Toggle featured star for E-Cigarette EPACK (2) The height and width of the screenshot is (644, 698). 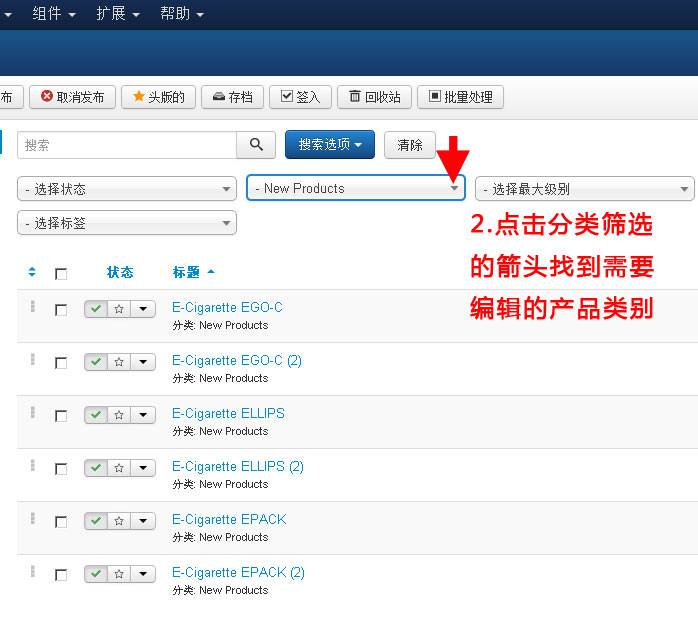coord(119,573)
